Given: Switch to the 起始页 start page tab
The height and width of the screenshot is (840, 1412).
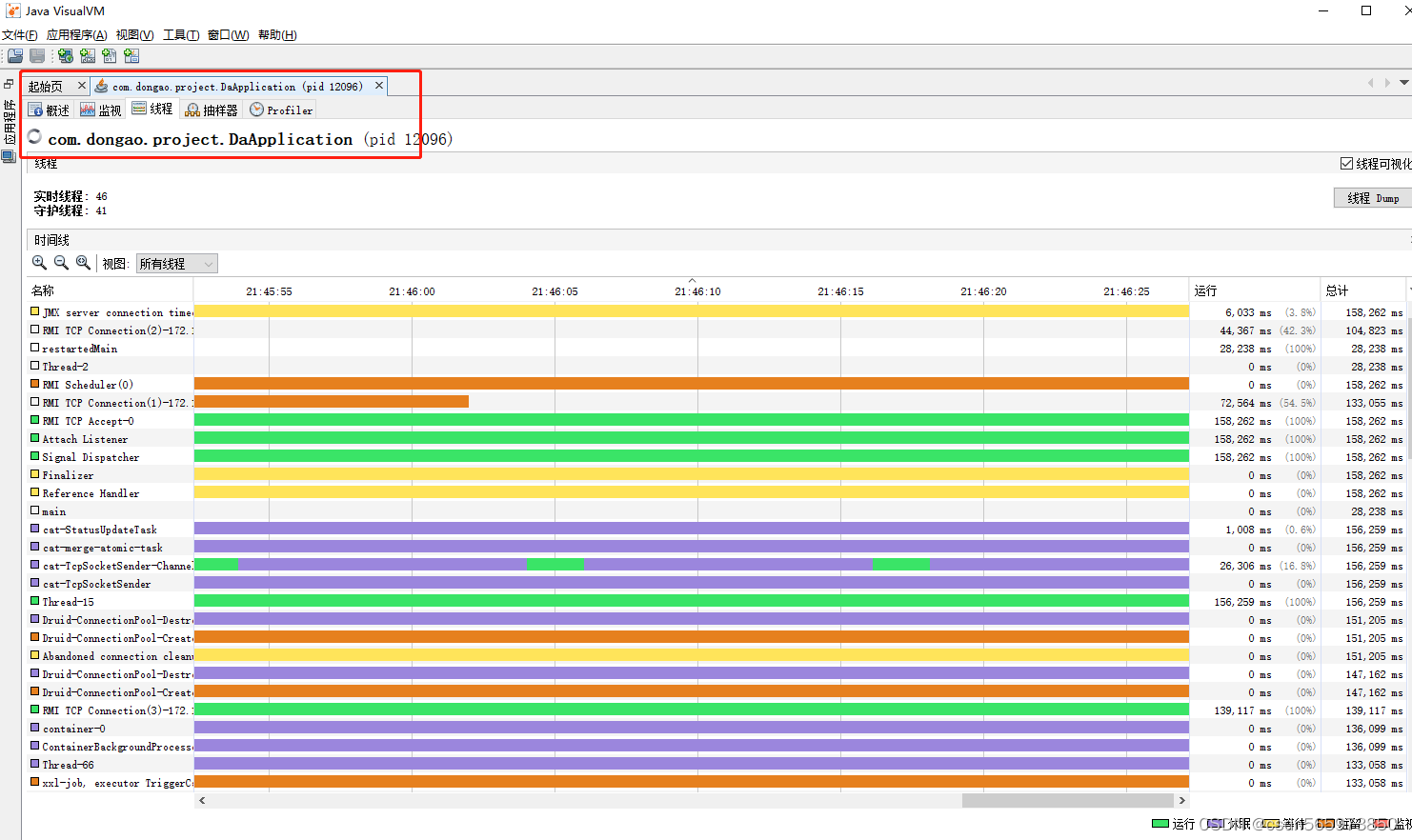Looking at the screenshot, I should (x=46, y=86).
